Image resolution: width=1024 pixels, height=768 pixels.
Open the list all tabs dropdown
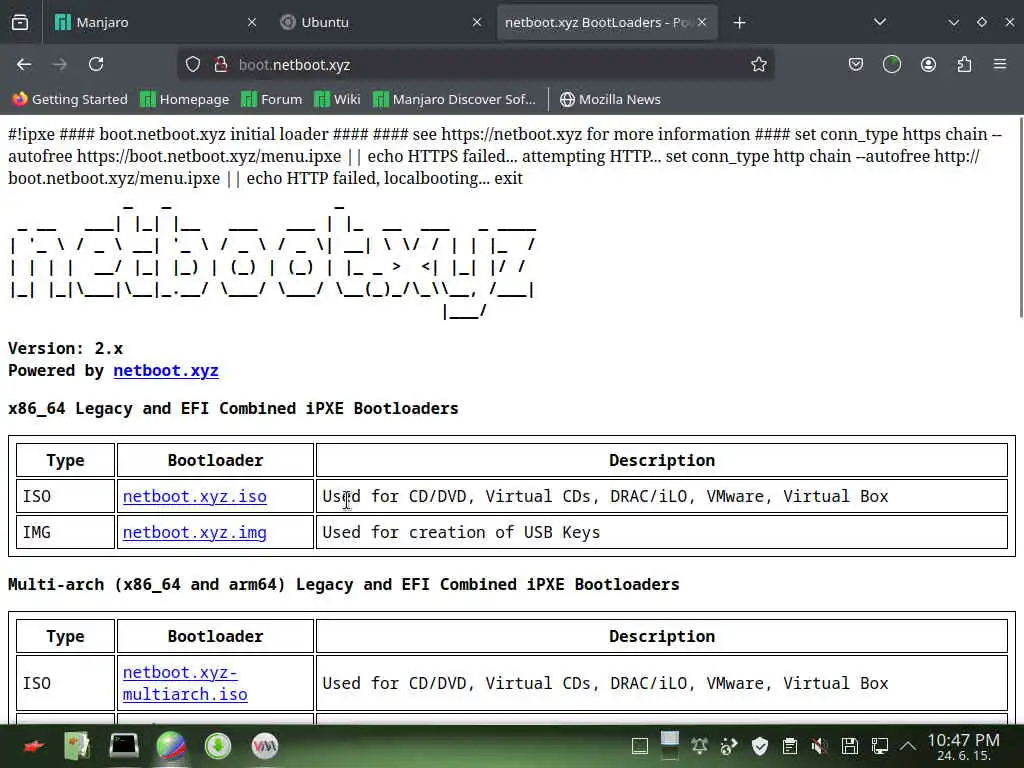[880, 23]
